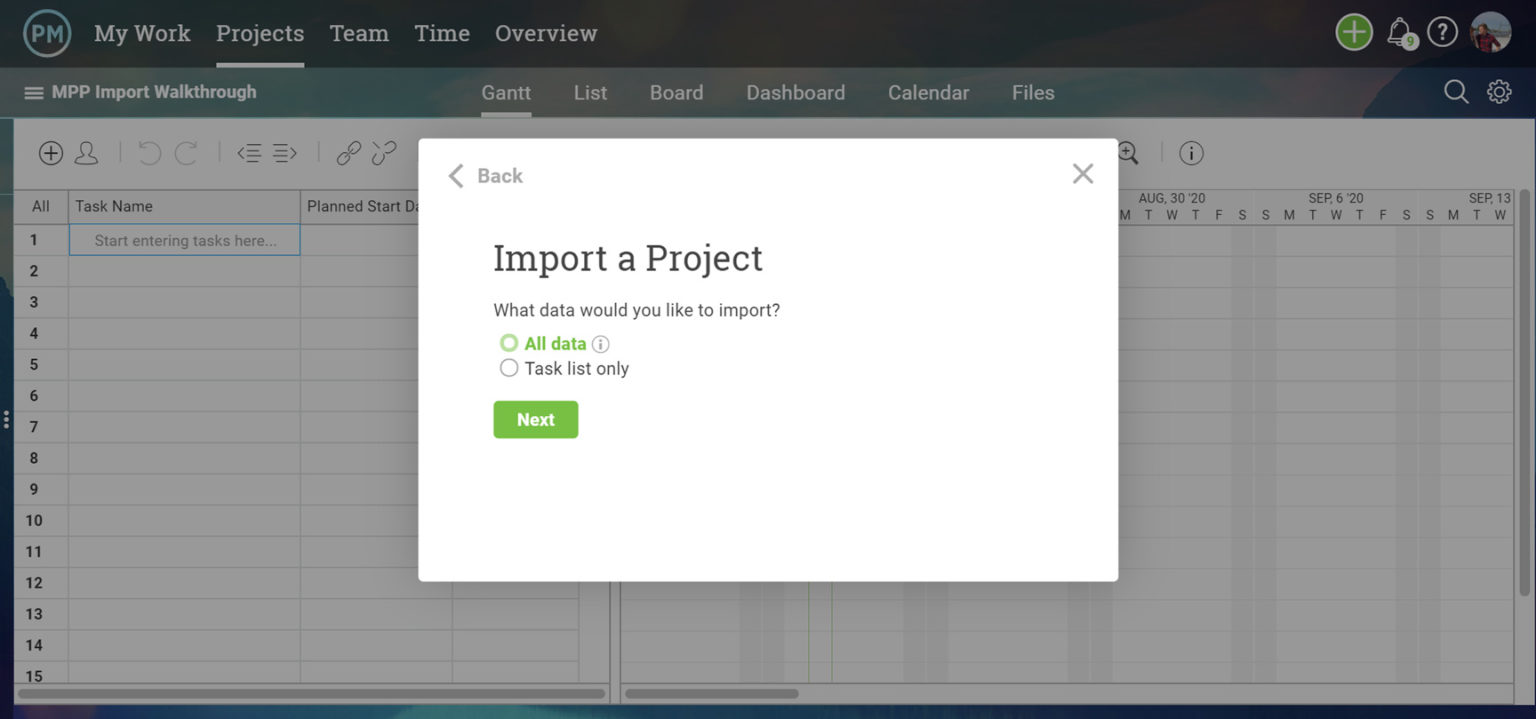Open the assign team member icon
Viewport: 1536px width, 719px height.
[87, 152]
